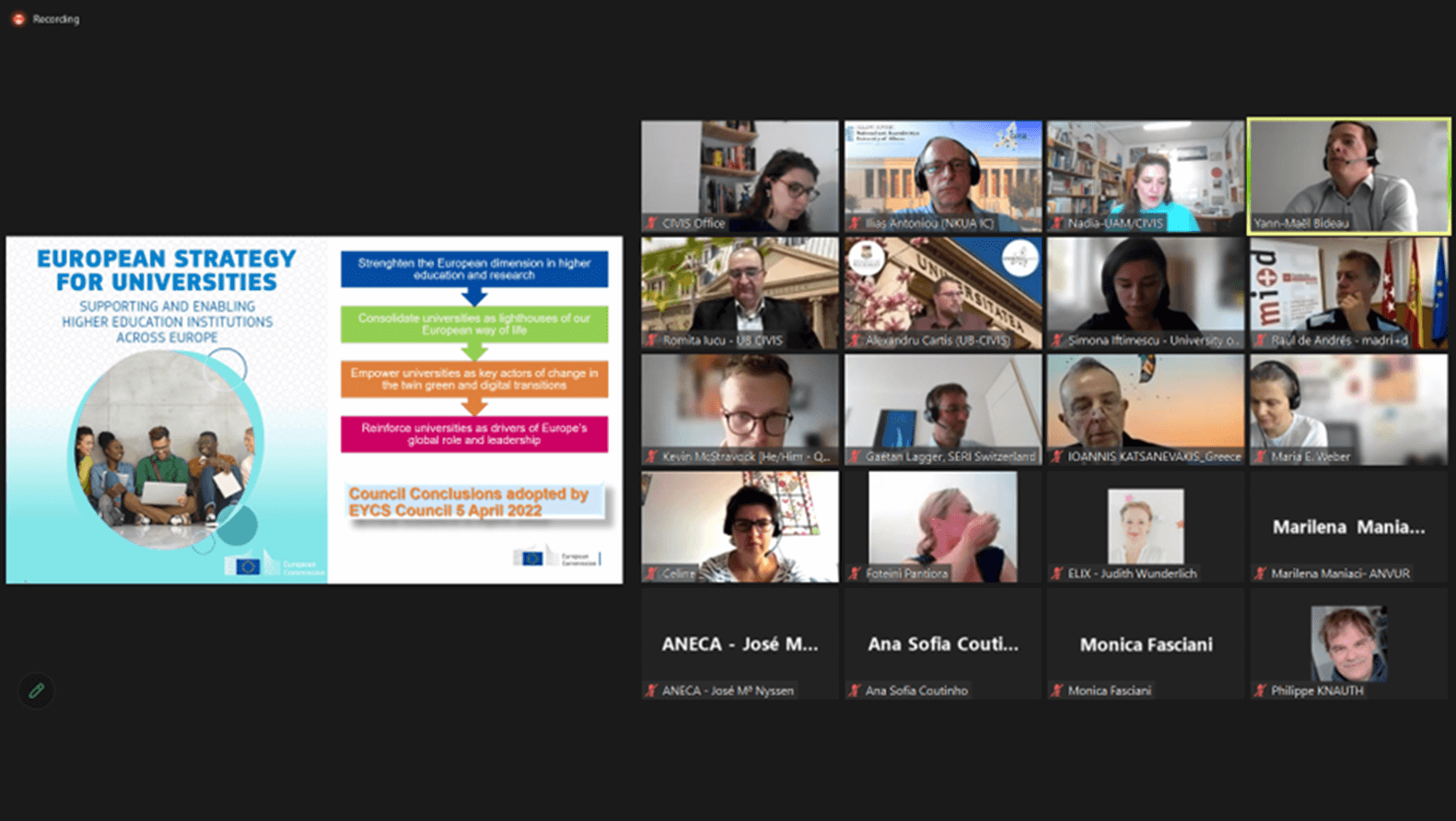Select Alexandru Cartis (UB-CIVIS) video tile
This screenshot has height=821, width=1456.
coord(943,293)
